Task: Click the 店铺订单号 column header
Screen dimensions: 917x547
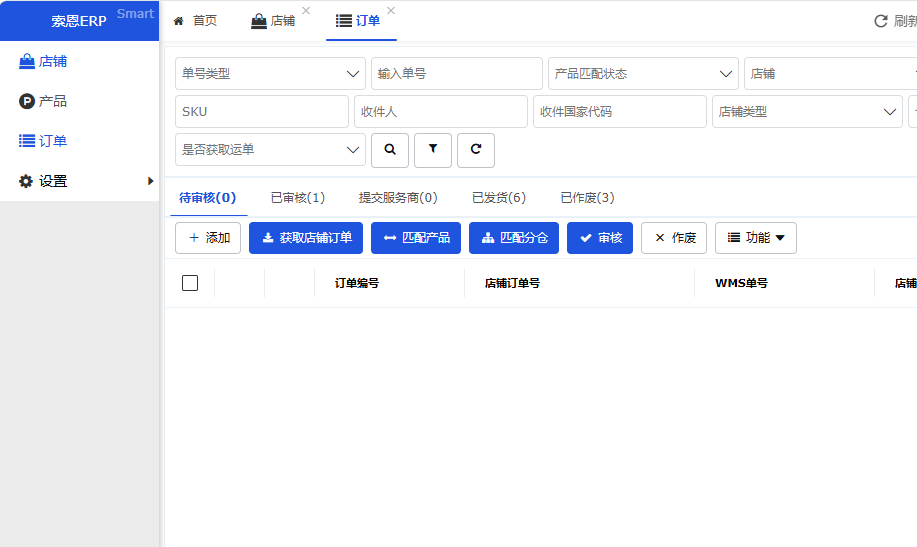Action: click(x=512, y=283)
